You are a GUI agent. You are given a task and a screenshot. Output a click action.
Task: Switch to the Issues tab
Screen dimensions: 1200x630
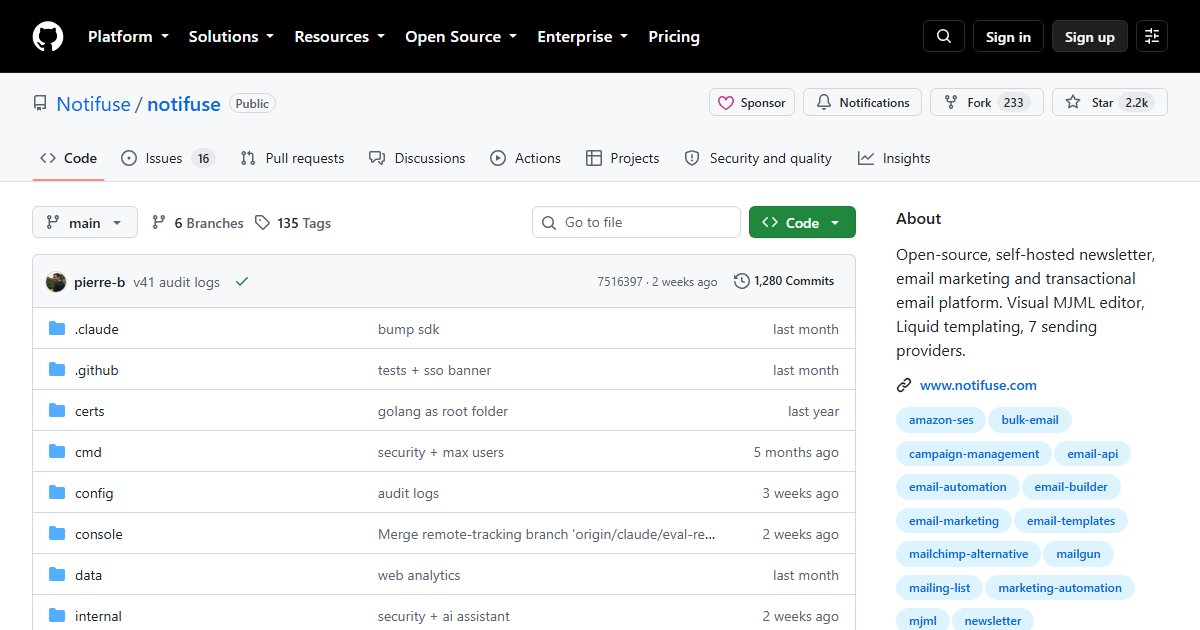[168, 158]
